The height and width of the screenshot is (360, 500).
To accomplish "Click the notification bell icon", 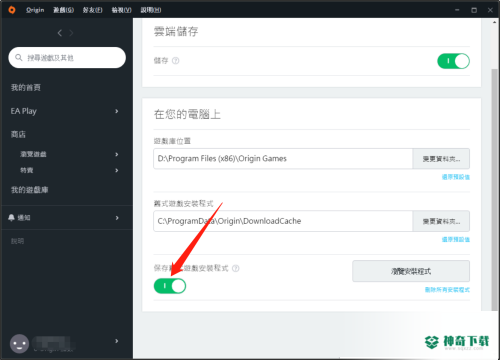I will [x=11, y=218].
